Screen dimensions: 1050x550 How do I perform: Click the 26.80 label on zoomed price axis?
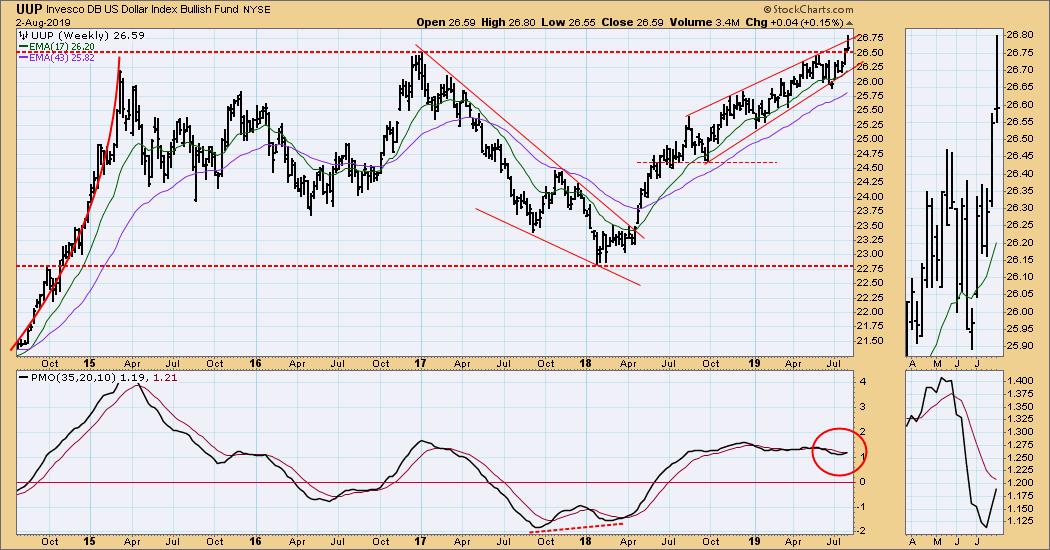click(1019, 35)
